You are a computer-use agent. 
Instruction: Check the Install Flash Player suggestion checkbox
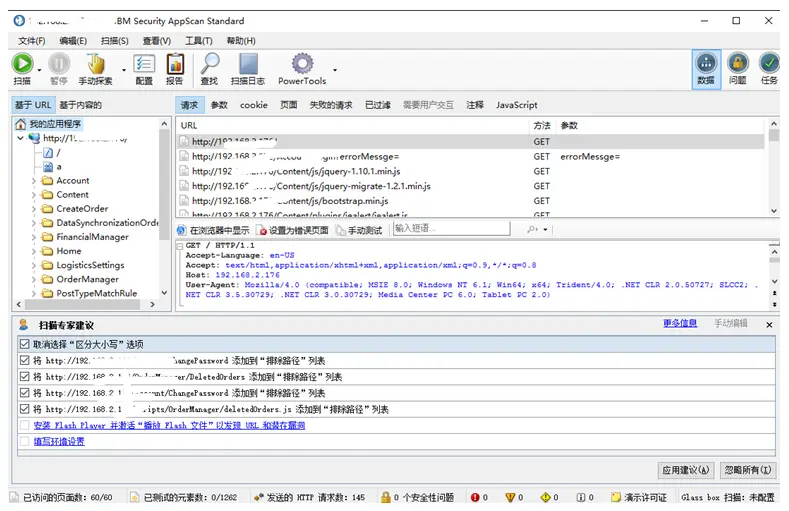[x=24, y=425]
